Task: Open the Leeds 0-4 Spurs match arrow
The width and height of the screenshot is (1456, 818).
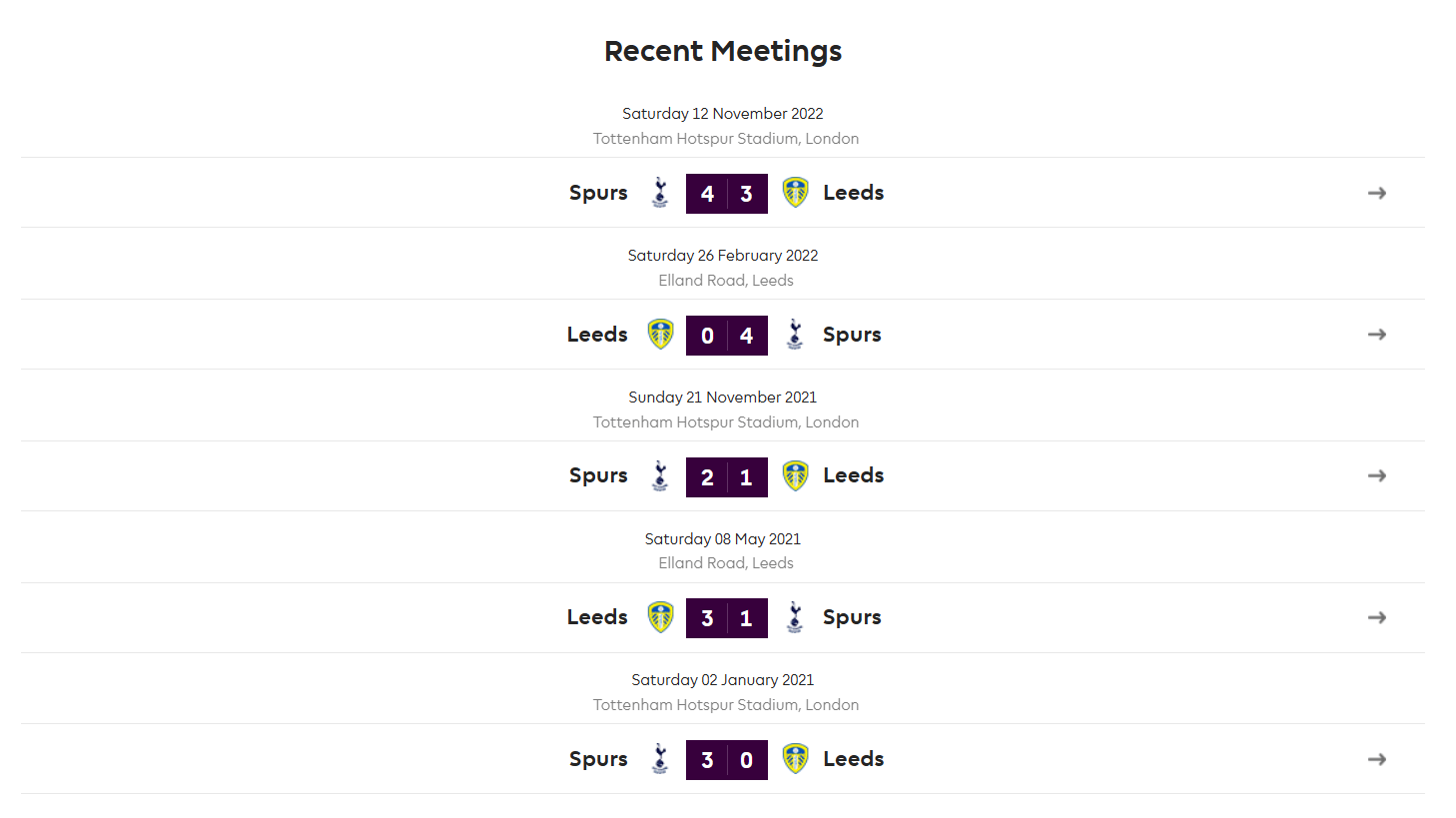Action: click(x=1376, y=335)
